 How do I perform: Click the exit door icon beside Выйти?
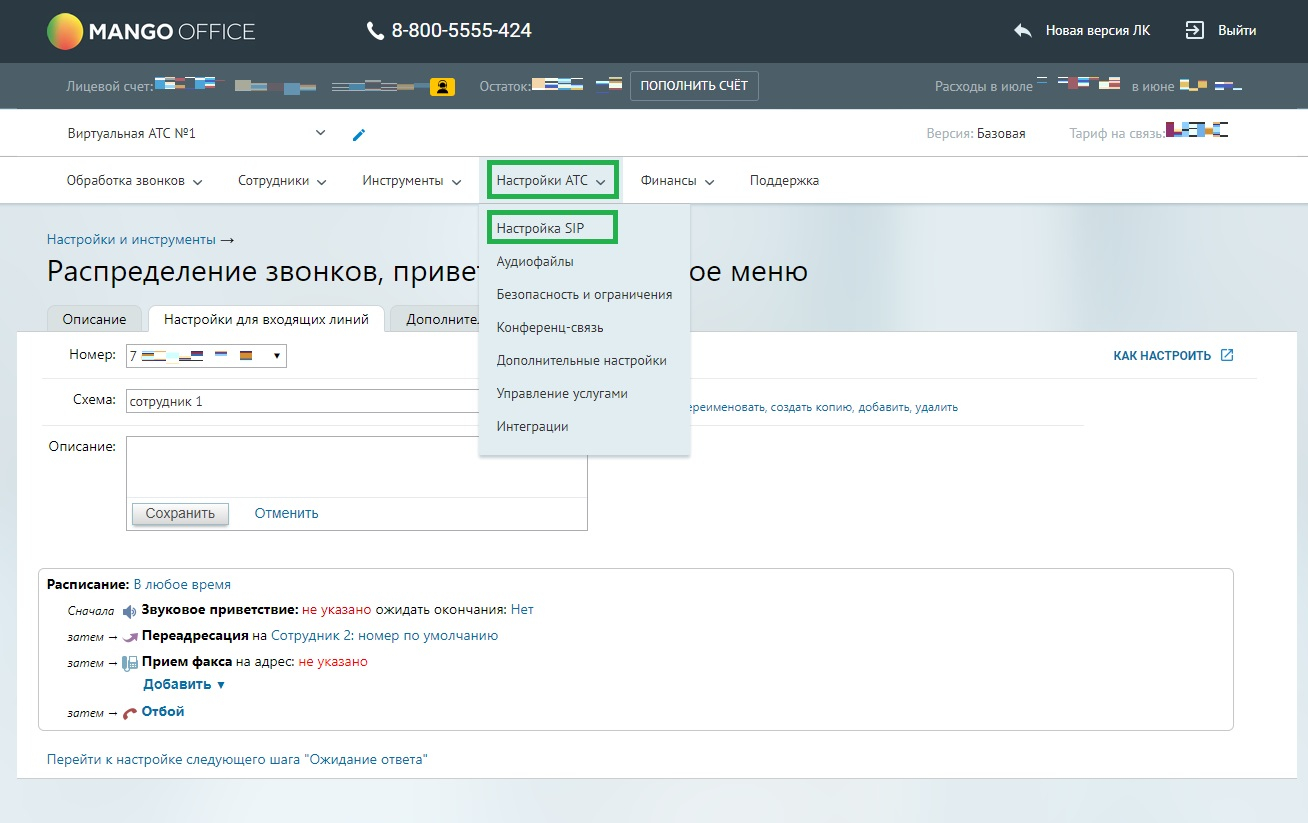point(1195,30)
